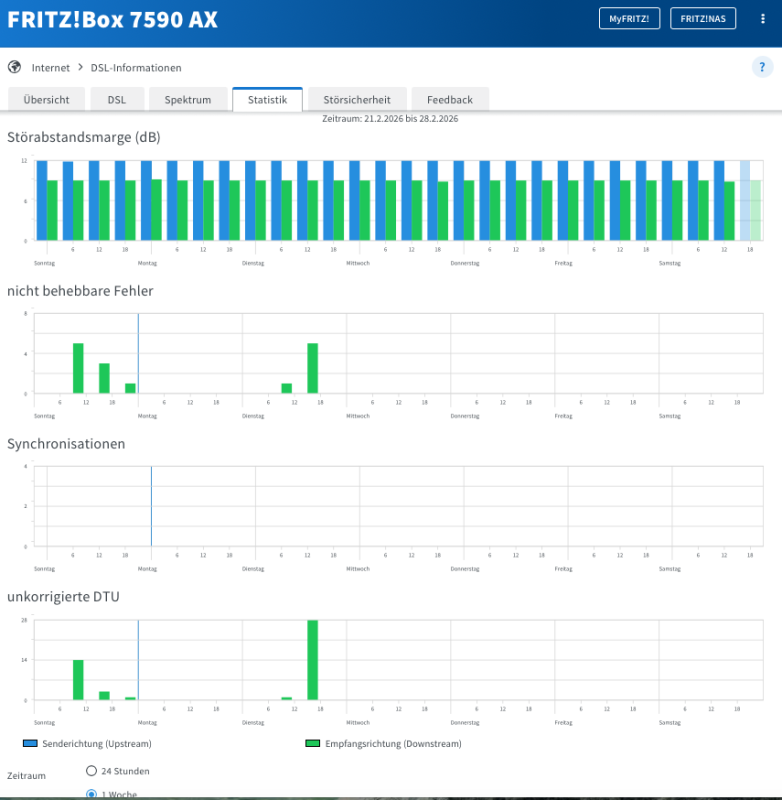Open the MyFRITZ! button

(629, 19)
